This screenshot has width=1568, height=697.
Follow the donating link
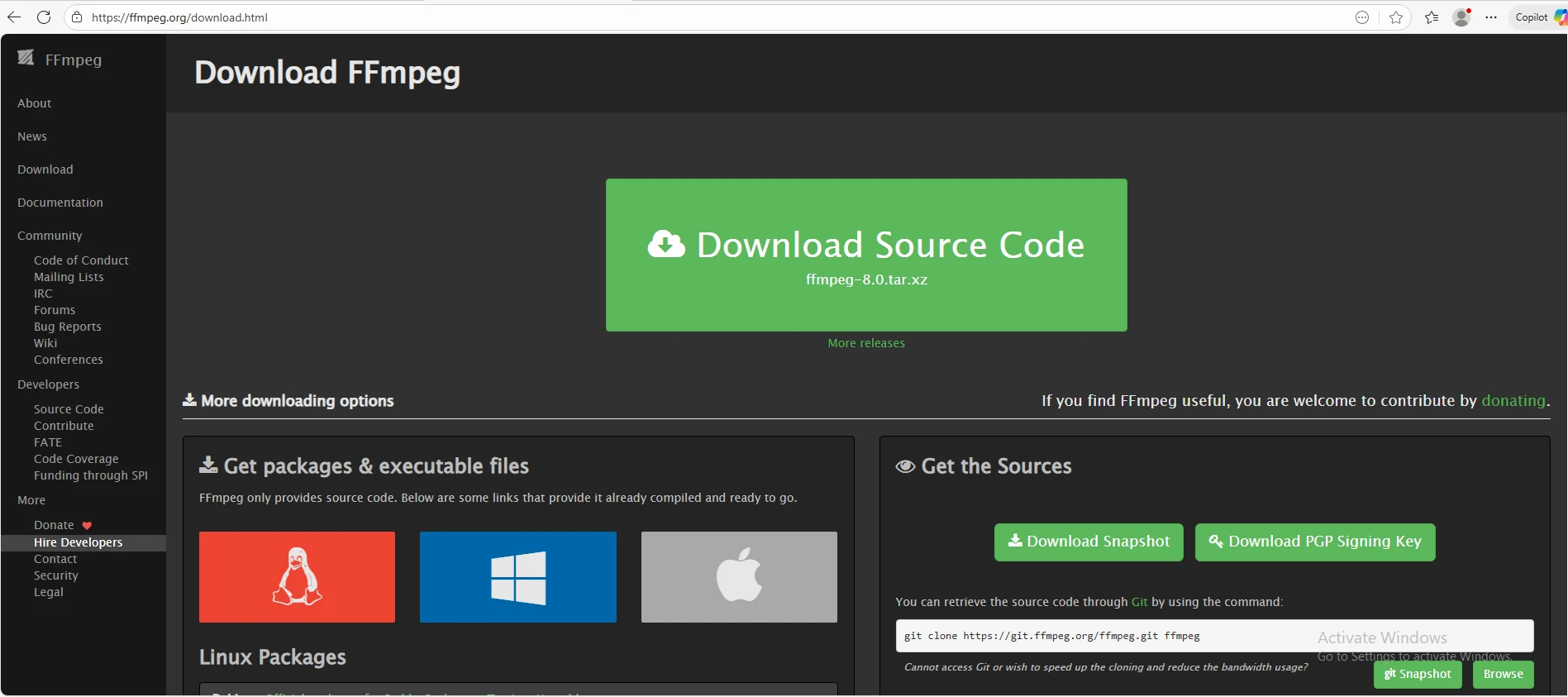point(1513,400)
